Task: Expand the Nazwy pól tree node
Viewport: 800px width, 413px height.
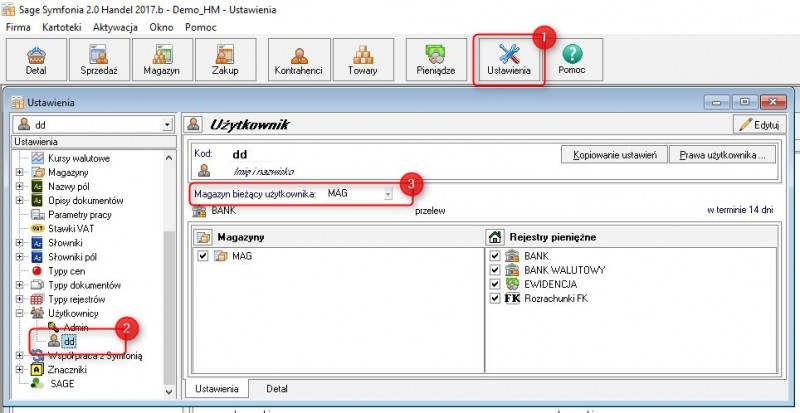Action: [x=19, y=186]
